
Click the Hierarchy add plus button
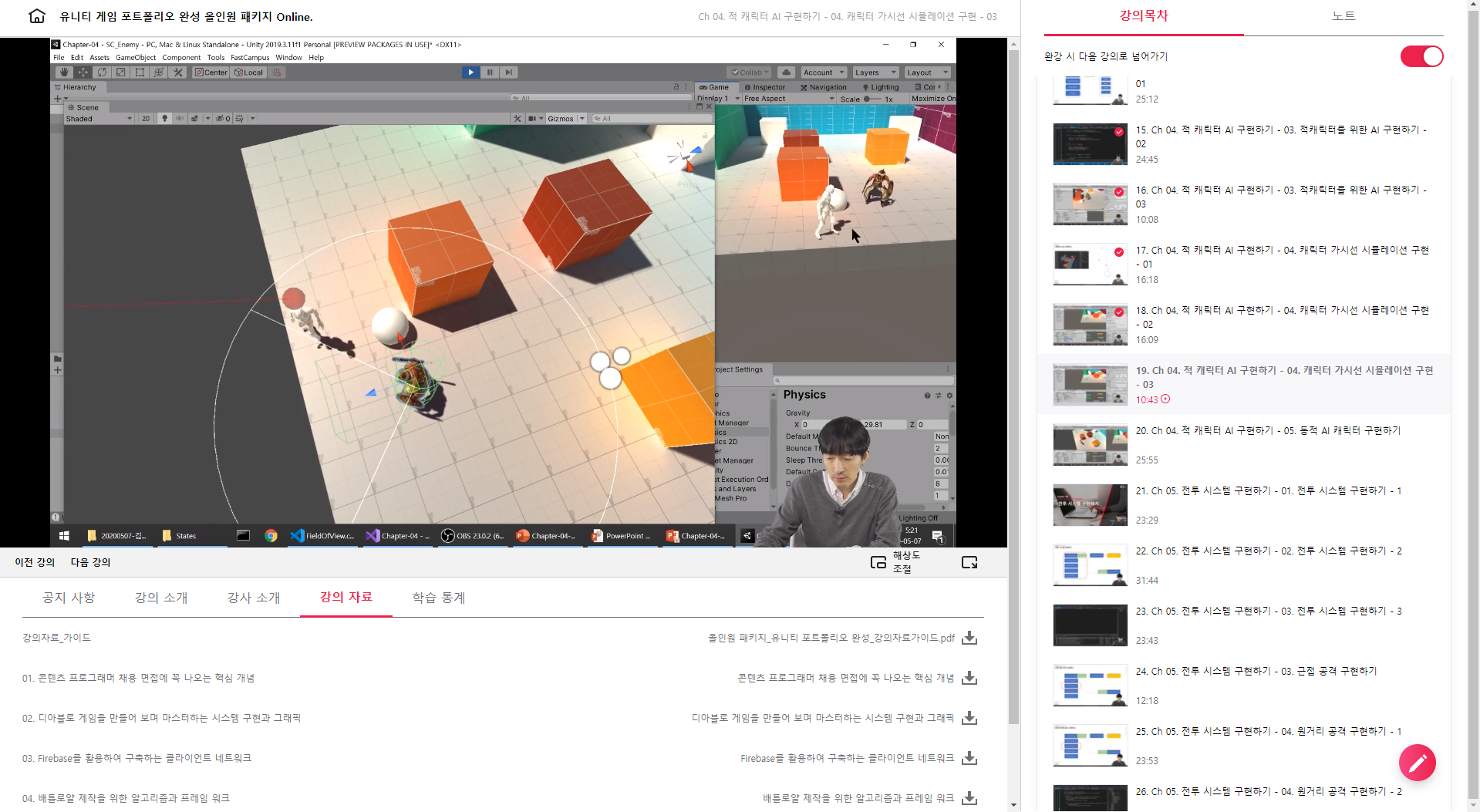[x=57, y=98]
